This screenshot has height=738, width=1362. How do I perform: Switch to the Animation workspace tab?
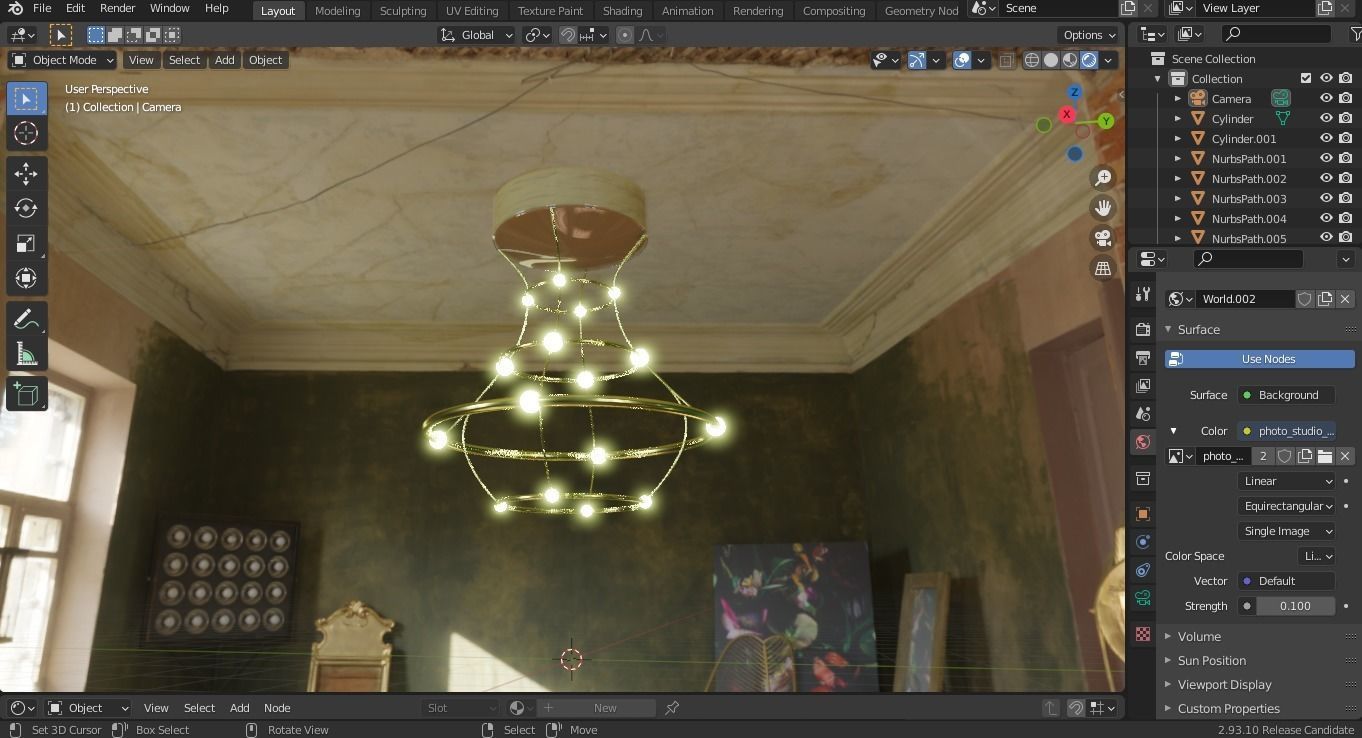coord(688,10)
